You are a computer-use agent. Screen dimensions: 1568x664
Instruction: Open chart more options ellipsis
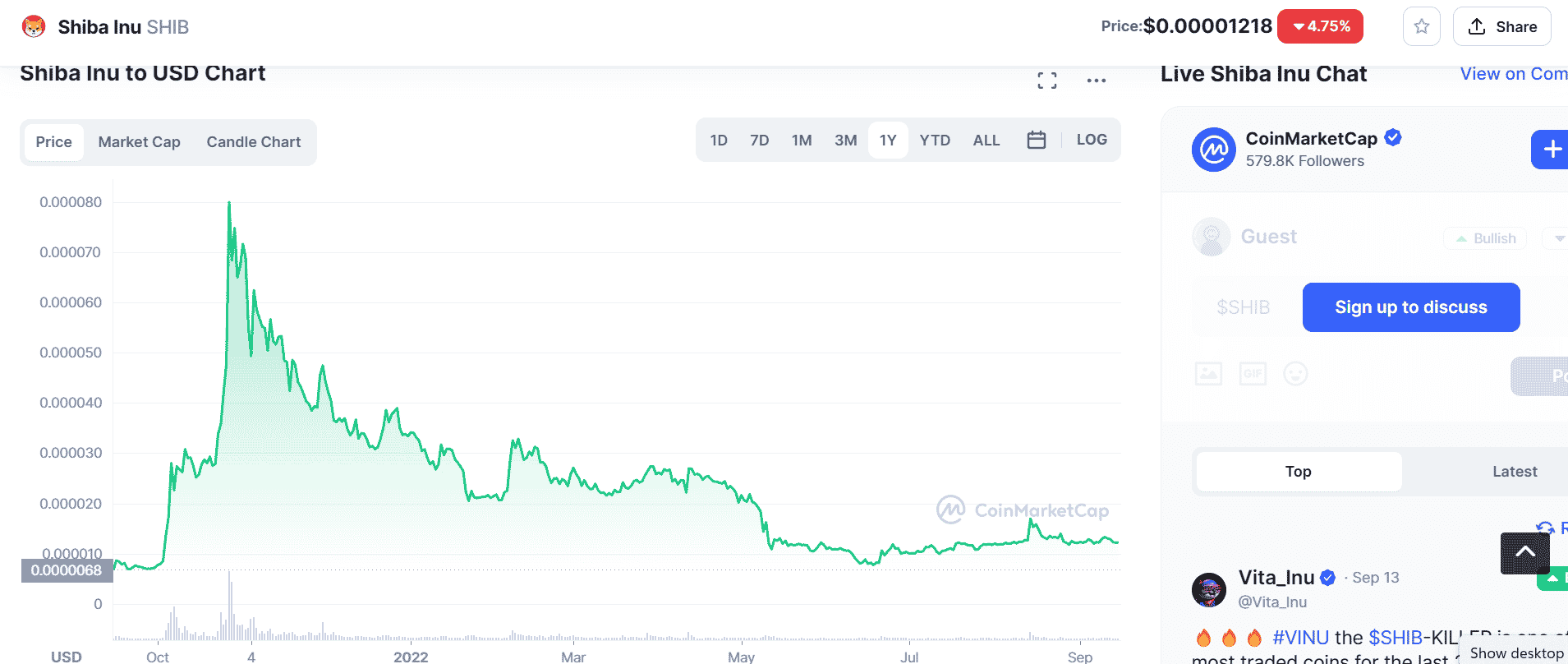(1096, 81)
